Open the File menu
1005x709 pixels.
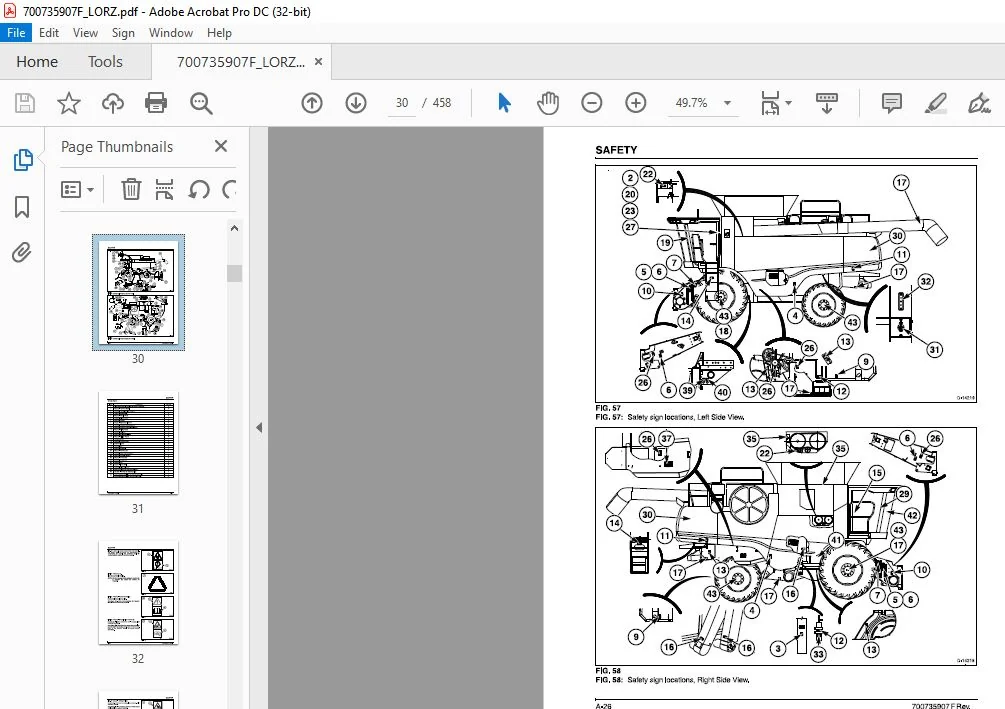[16, 33]
